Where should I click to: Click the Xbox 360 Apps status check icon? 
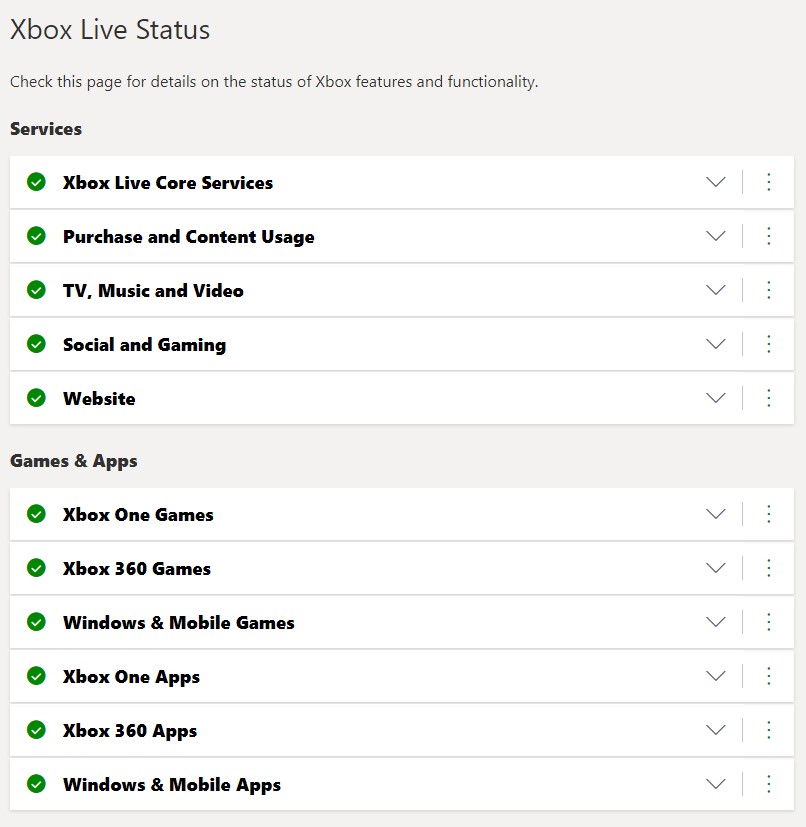pyautogui.click(x=36, y=730)
